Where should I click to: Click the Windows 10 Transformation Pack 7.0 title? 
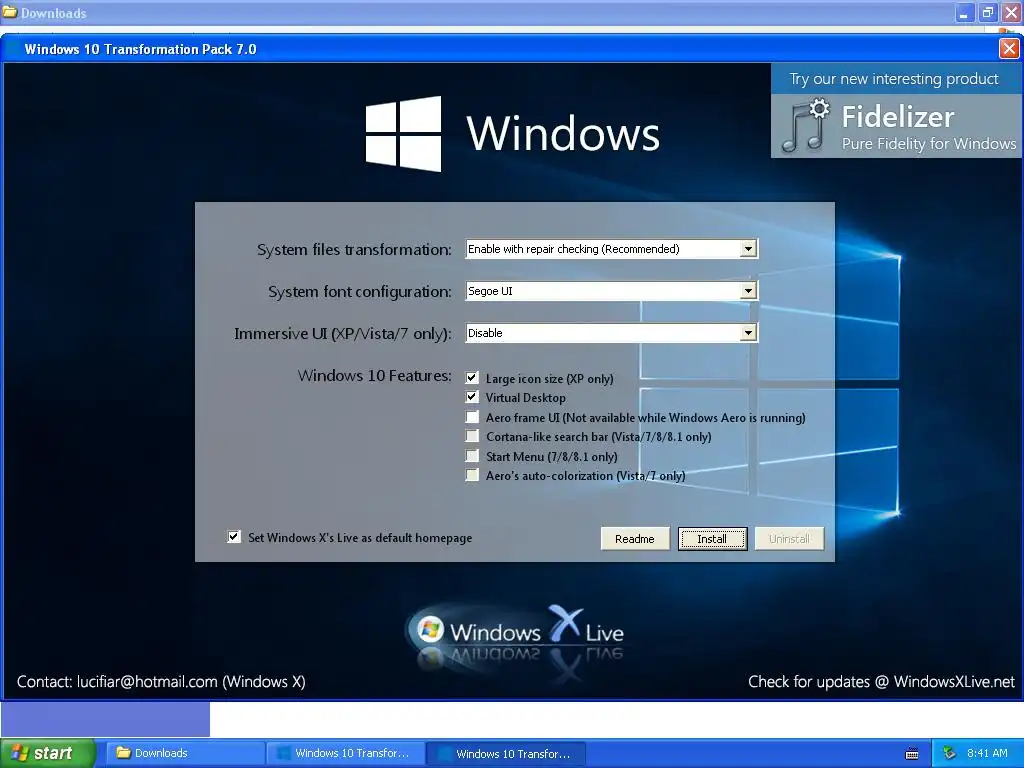coord(140,49)
